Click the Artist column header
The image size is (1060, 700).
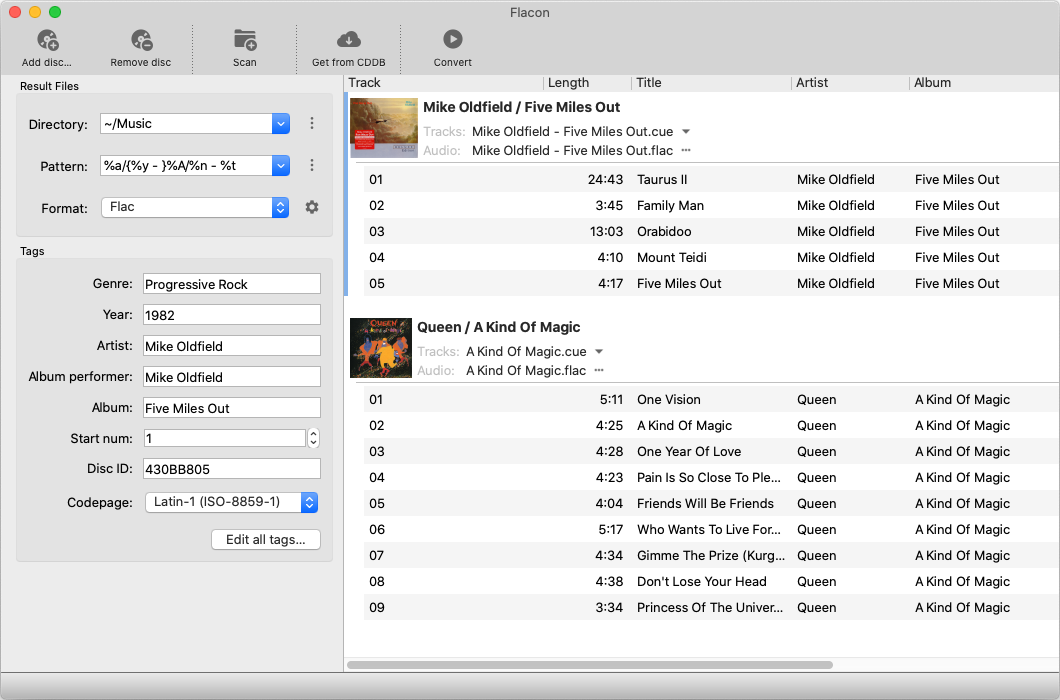point(812,83)
